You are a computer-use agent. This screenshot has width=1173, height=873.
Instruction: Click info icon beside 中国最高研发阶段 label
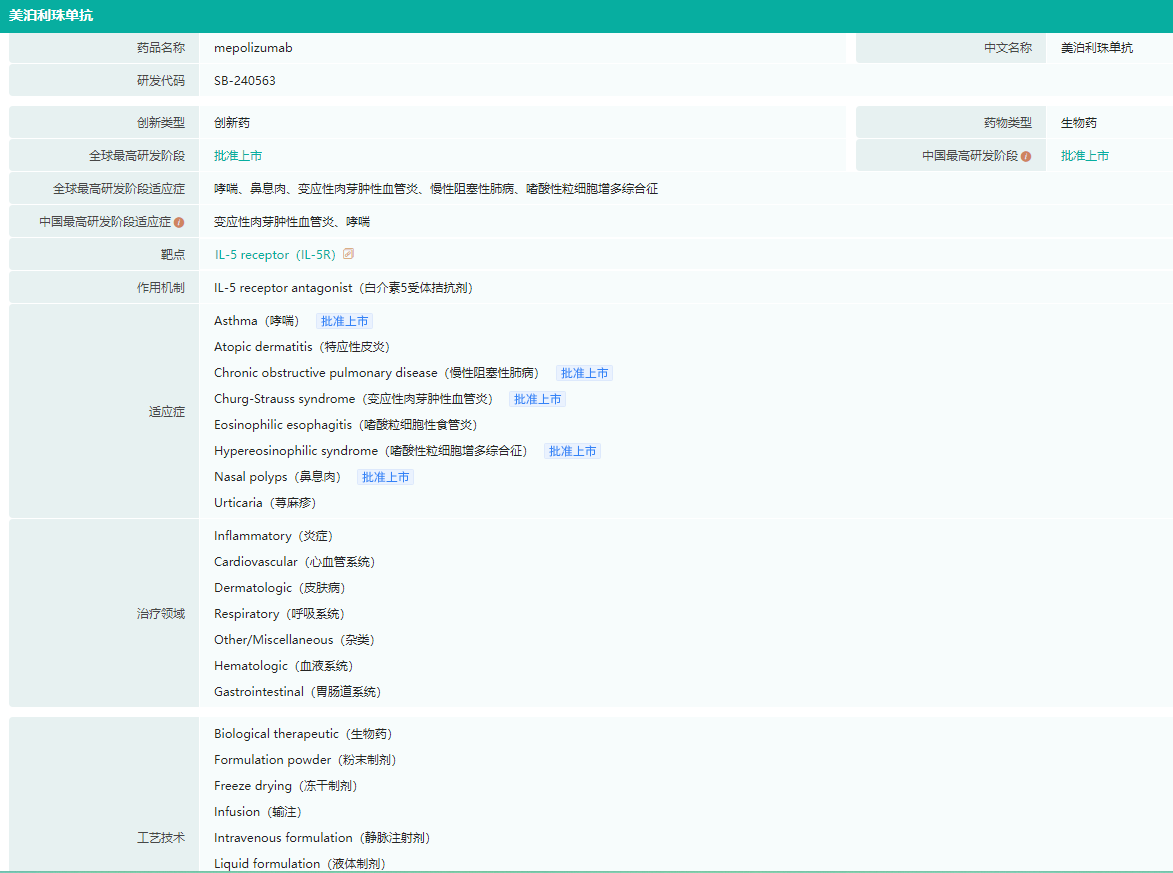(x=1026, y=156)
